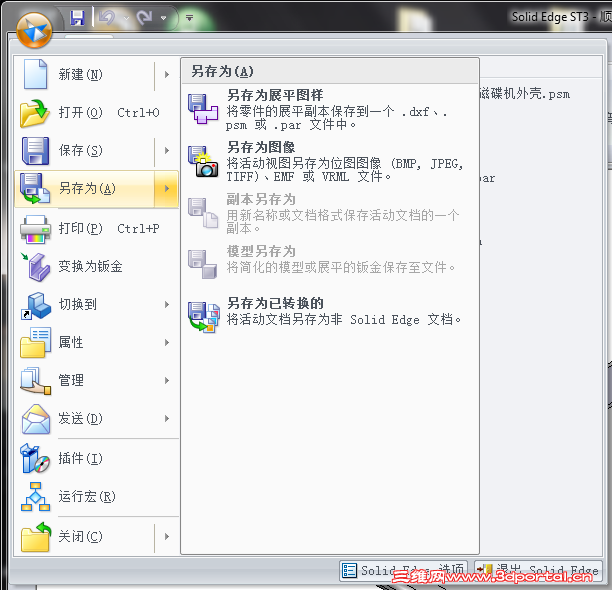This screenshot has height=590, width=612.
Task: Open the Redo history dropdown arrow
Action: 163,18
